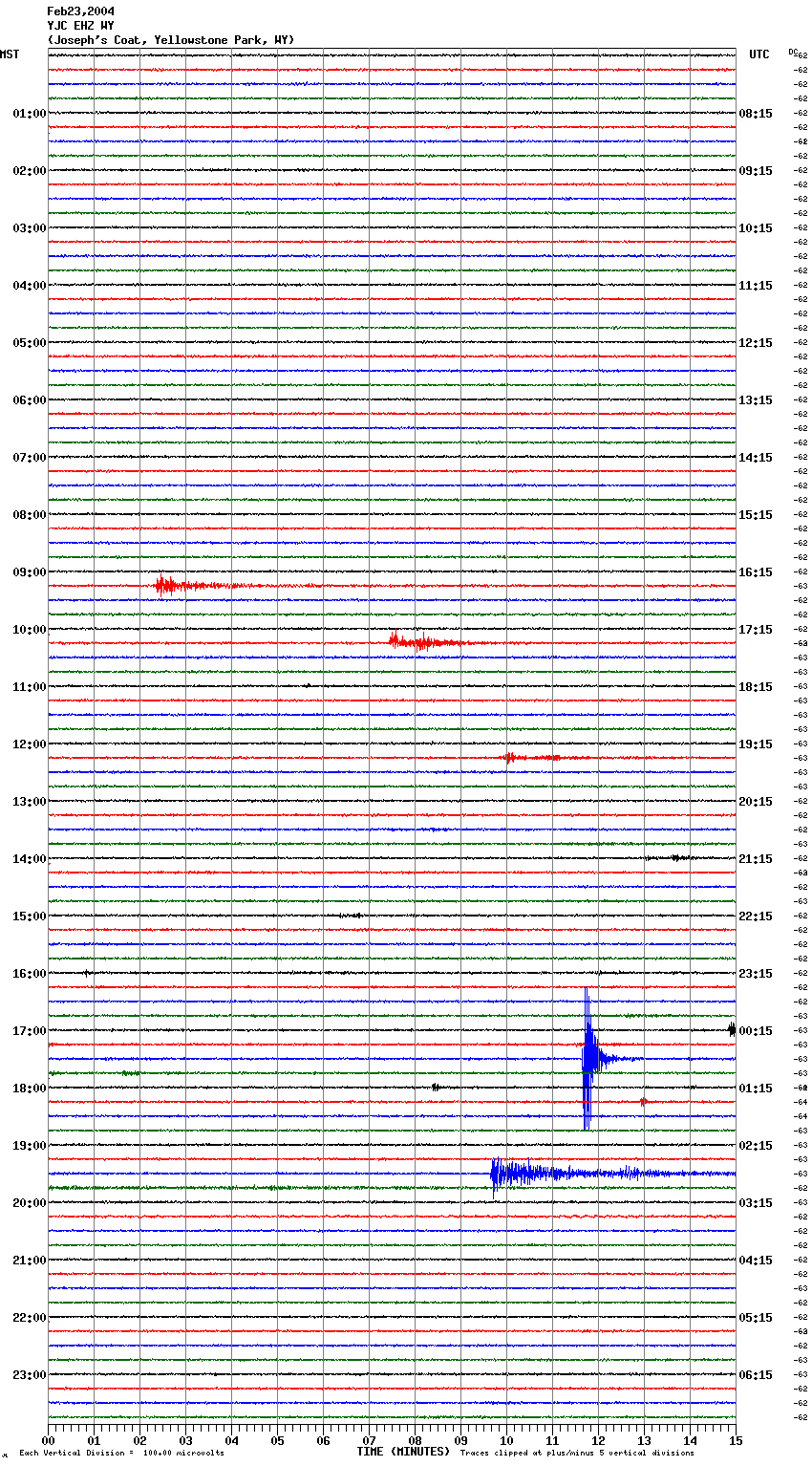Click the date header Feb23,2004
The image size is (812, 1466).
coord(80,11)
